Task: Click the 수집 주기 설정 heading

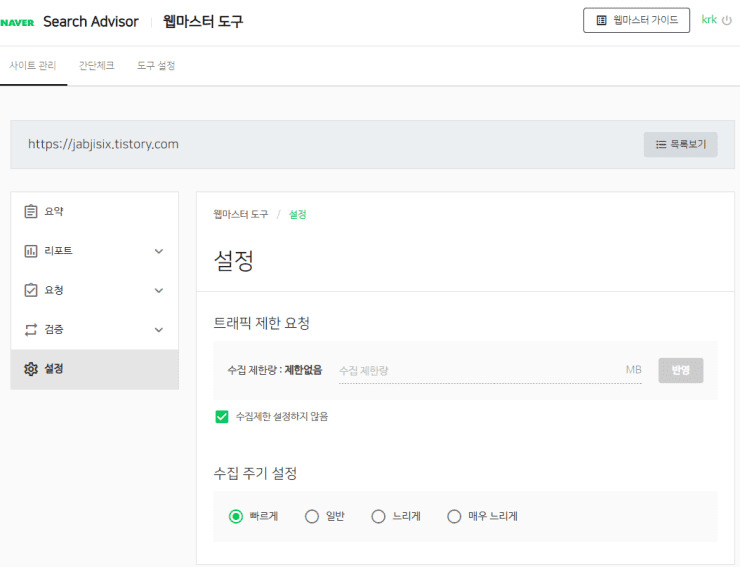Action: coord(255,474)
